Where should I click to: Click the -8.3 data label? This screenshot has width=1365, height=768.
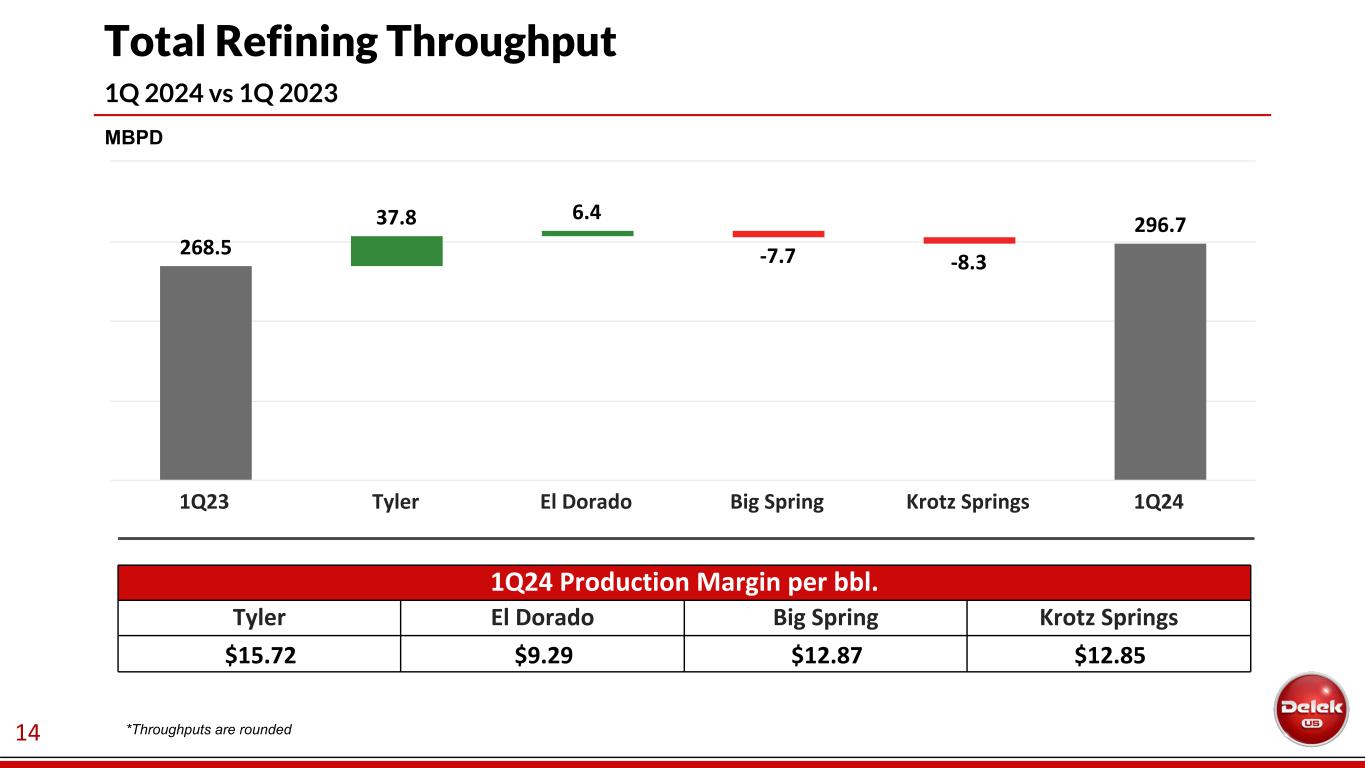(969, 265)
